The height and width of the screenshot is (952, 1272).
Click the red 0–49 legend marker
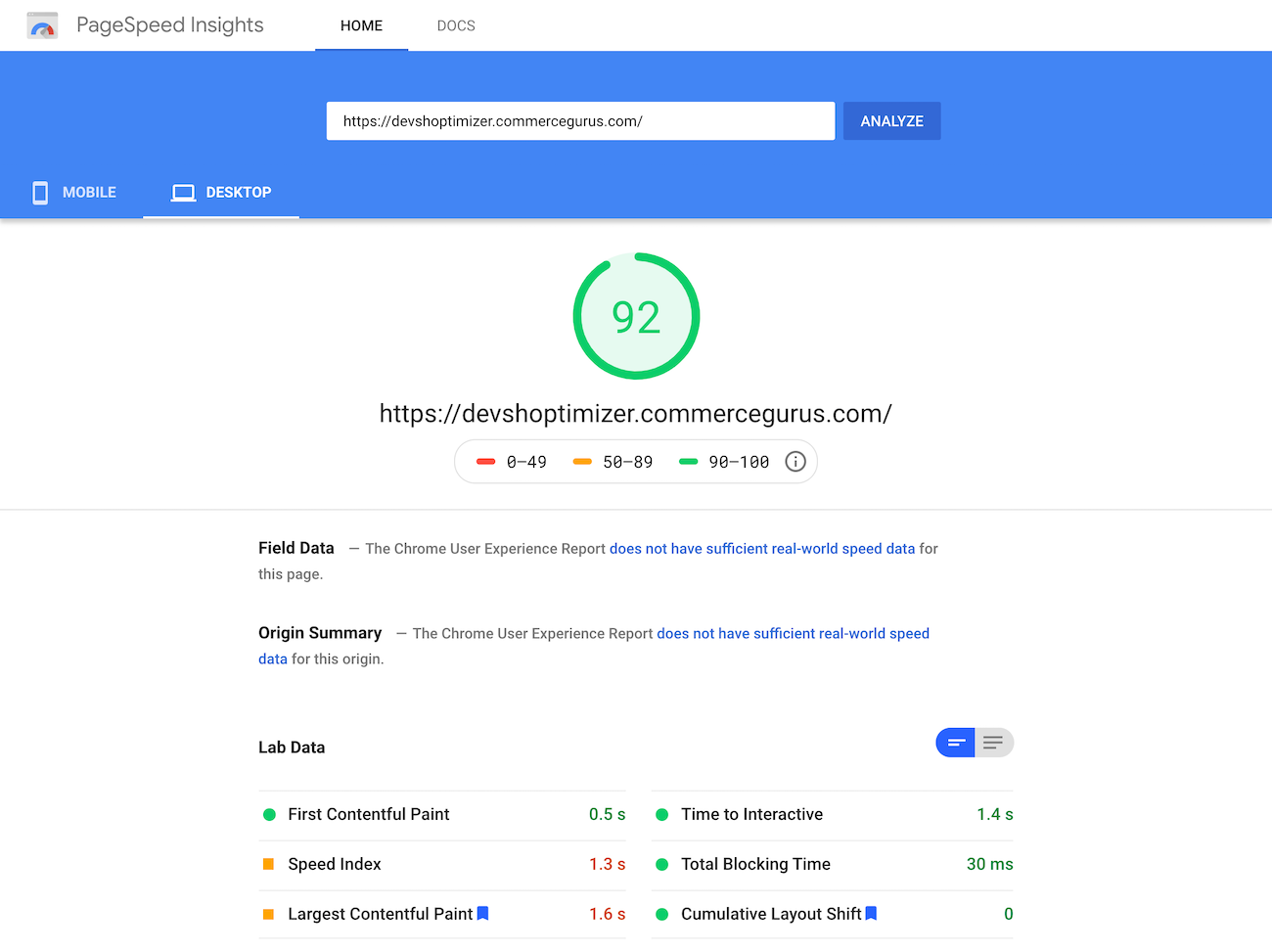pos(485,462)
